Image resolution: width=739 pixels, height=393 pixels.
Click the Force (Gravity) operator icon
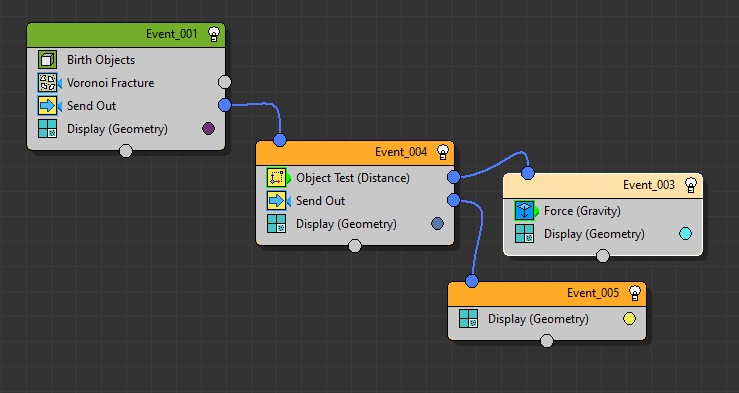click(x=525, y=211)
